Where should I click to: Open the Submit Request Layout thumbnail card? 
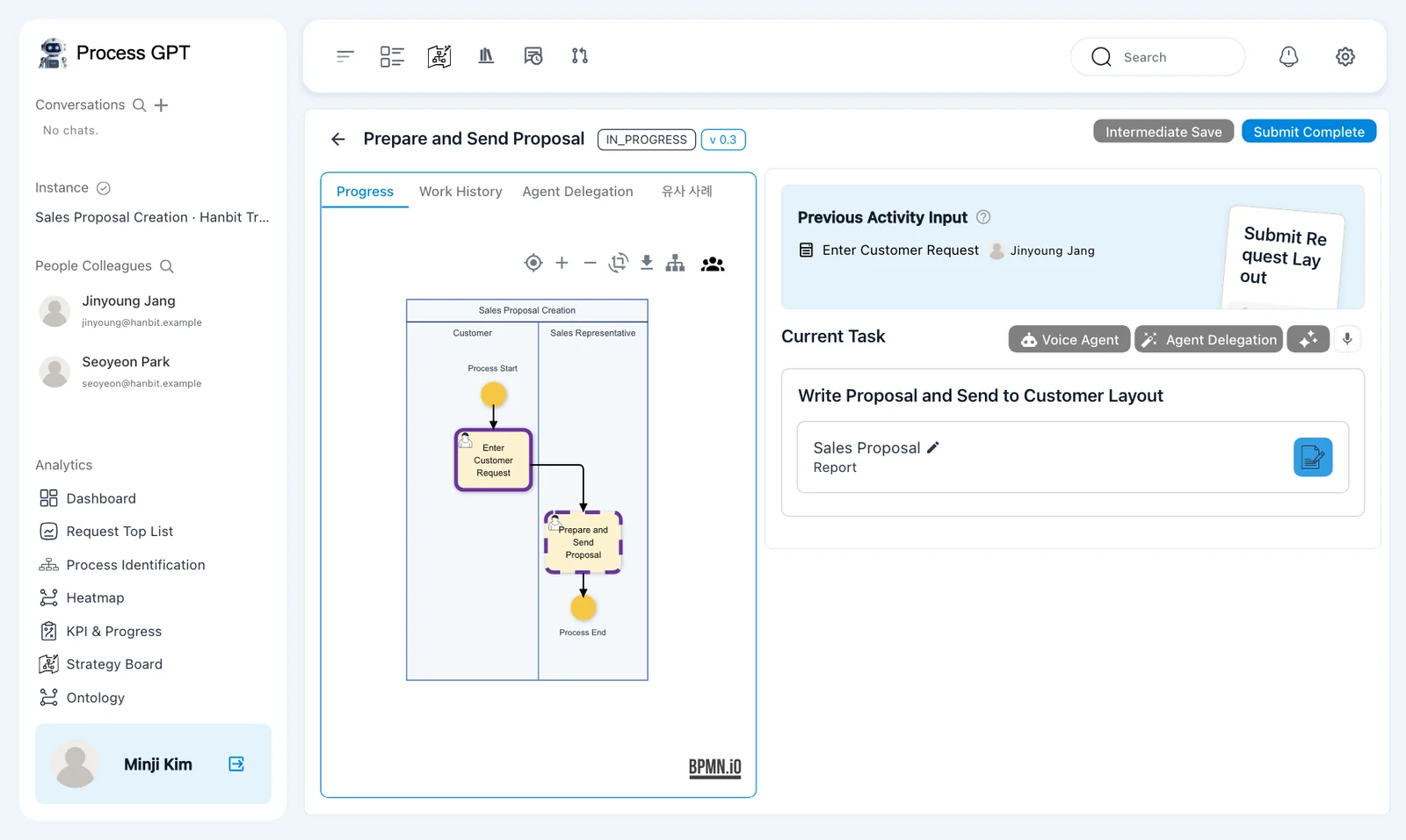(x=1282, y=257)
